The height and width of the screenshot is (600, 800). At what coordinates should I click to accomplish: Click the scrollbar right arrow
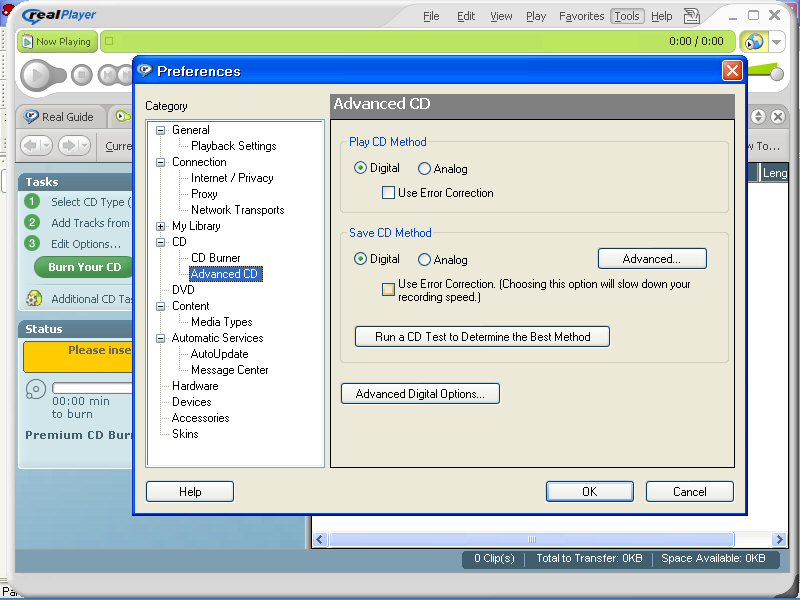click(779, 539)
